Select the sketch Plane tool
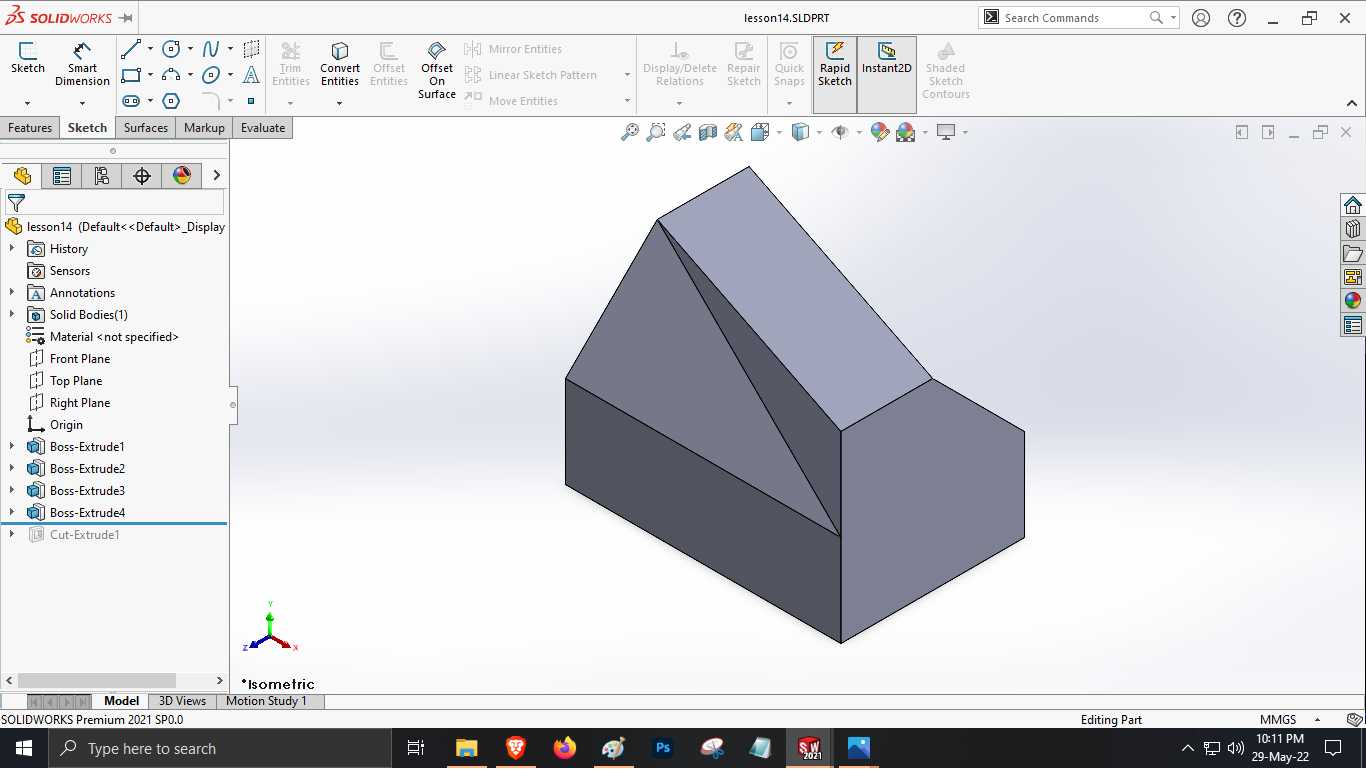 [x=251, y=49]
